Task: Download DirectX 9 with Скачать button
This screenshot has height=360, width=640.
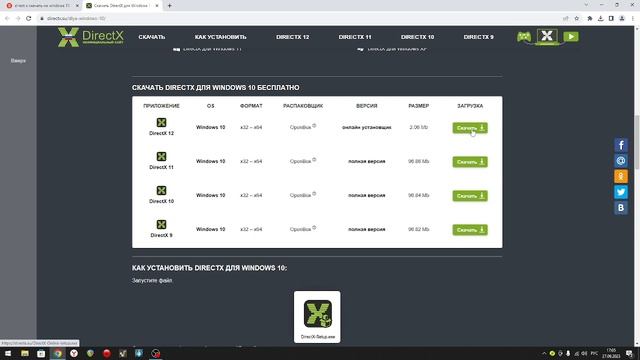Action: coord(470,229)
